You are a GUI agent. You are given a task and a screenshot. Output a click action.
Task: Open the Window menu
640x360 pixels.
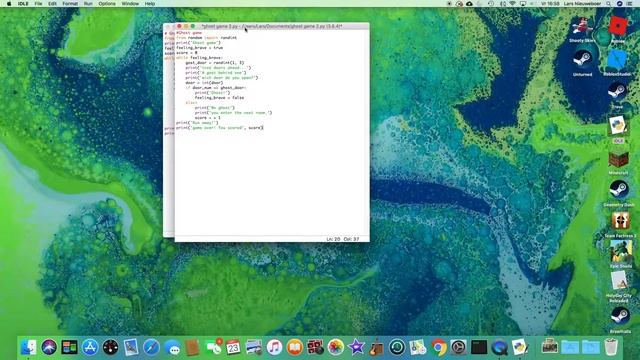(130, 4)
